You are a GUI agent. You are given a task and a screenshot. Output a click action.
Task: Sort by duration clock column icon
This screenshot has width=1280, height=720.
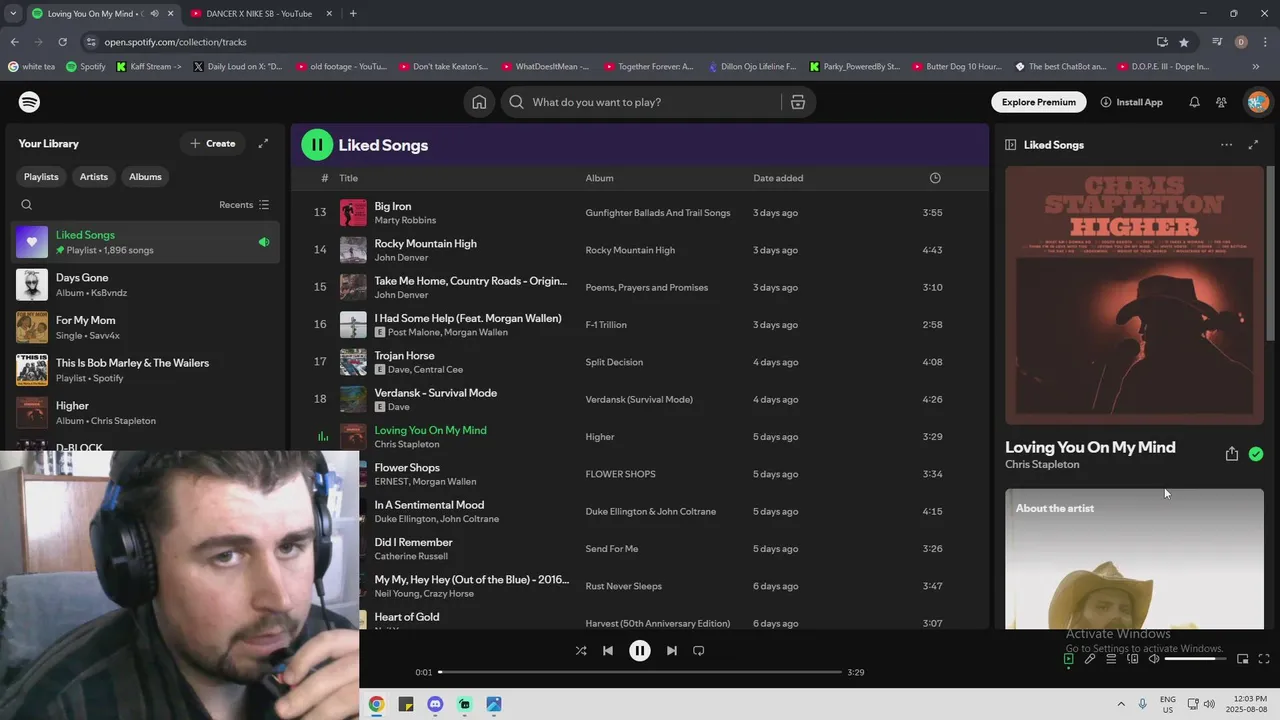tap(935, 178)
